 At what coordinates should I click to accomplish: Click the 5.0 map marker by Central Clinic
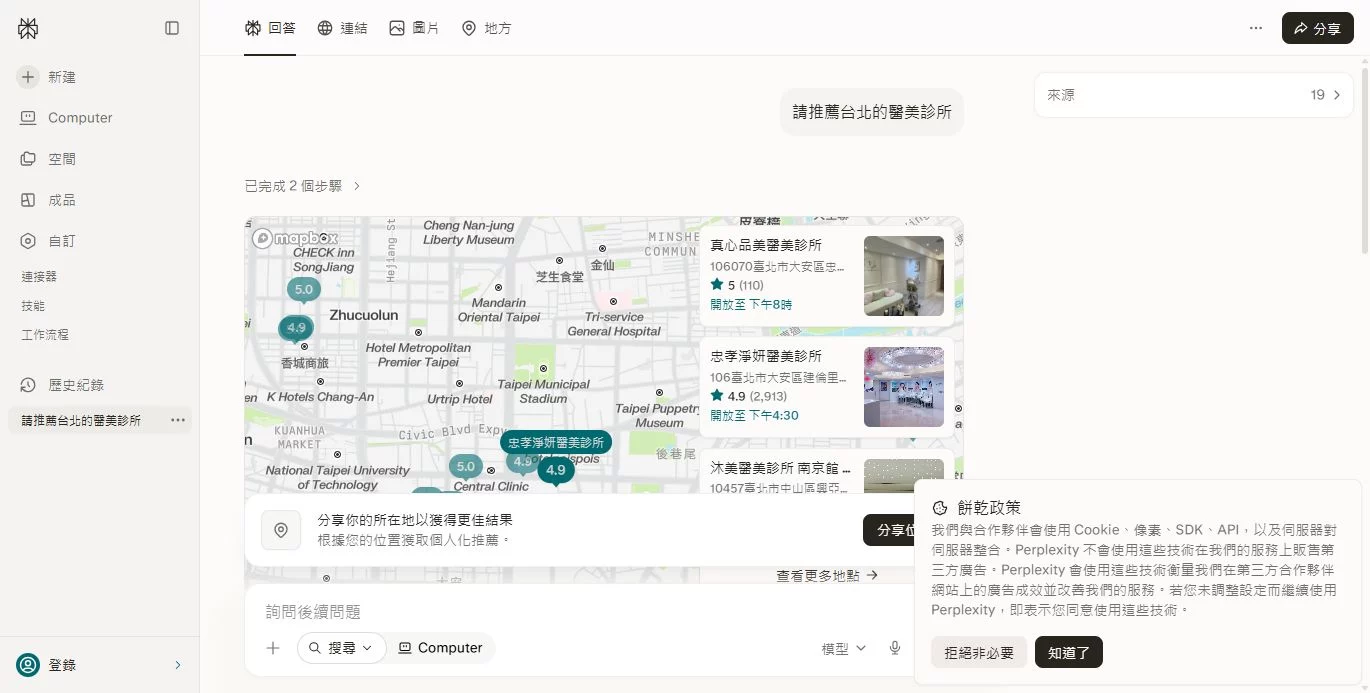coord(466,467)
